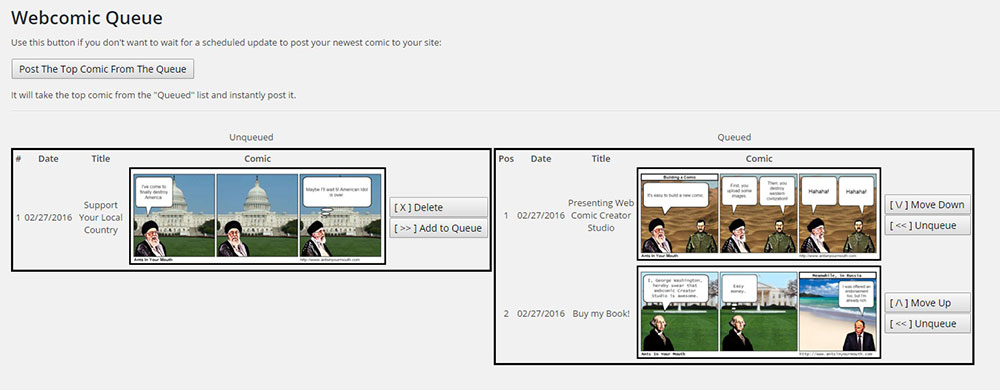Viewport: 1000px width, 390px height.
Task: Click 'Comic' column header in Unqueued table
Action: pyautogui.click(x=258, y=159)
